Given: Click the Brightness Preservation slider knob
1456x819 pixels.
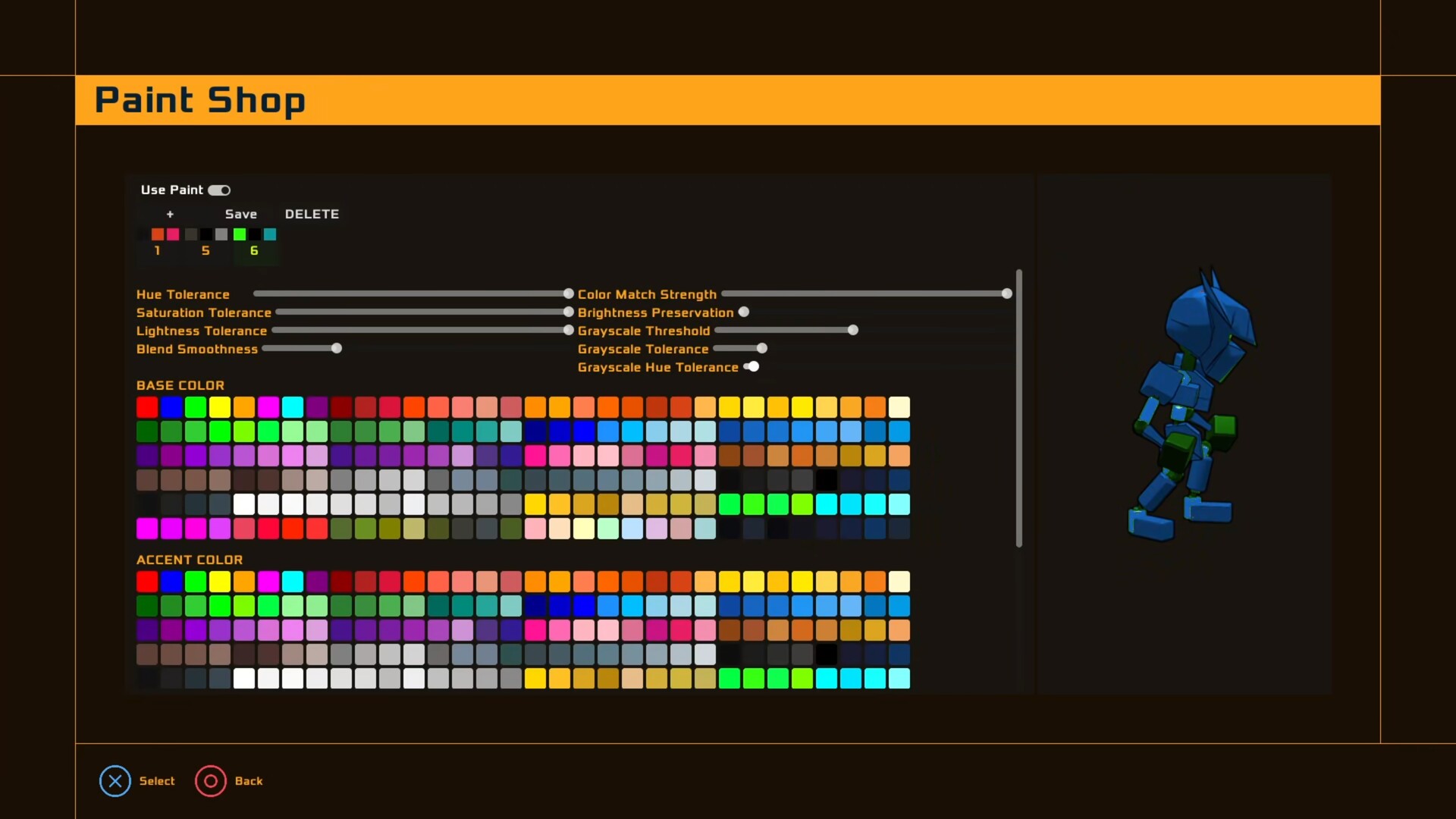Looking at the screenshot, I should click(744, 312).
